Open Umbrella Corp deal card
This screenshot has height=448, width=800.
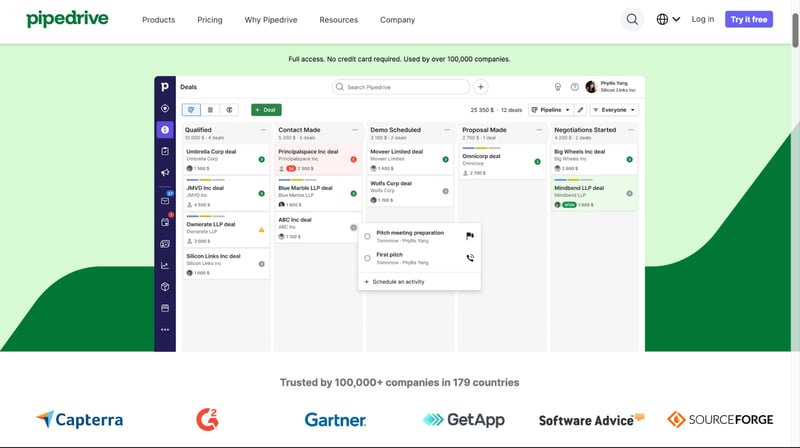pyautogui.click(x=226, y=160)
